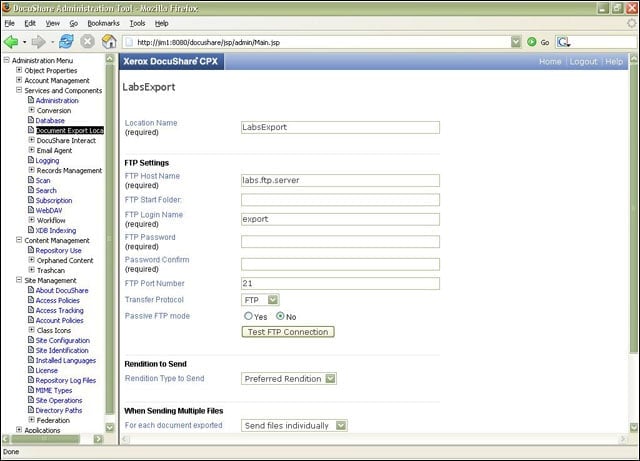Click page icon beside Repository Use
This screenshot has width=640, height=461.
[31, 250]
